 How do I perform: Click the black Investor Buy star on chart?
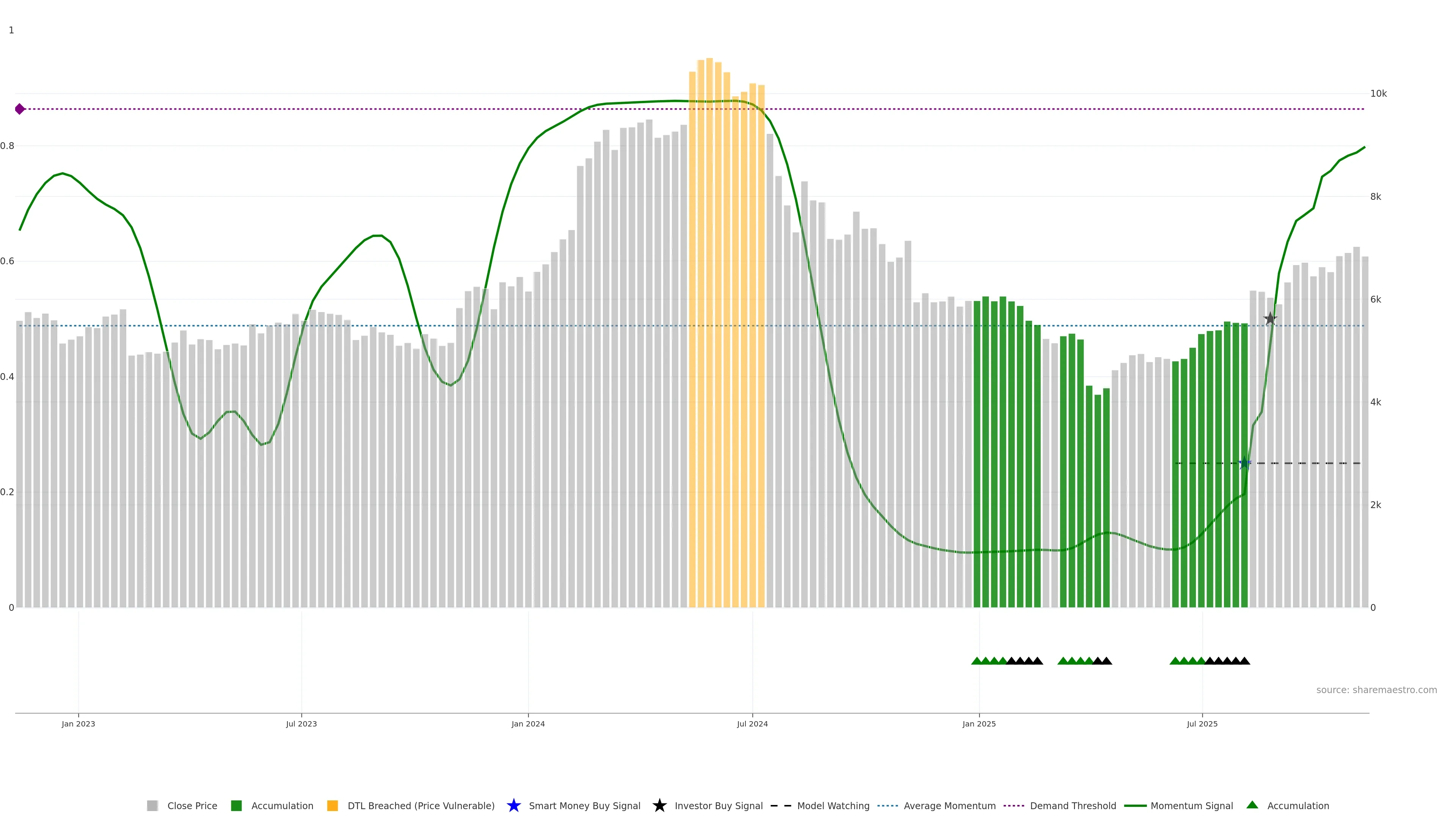point(1270,319)
